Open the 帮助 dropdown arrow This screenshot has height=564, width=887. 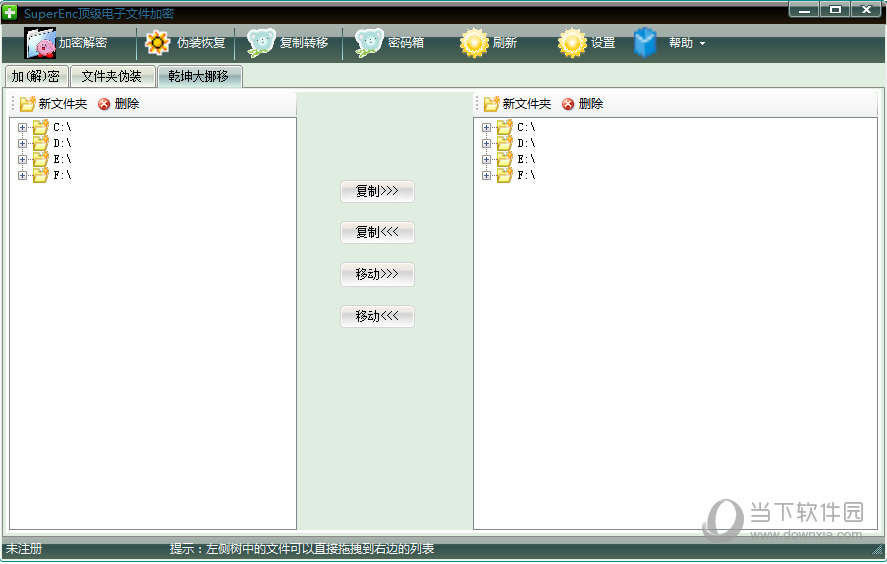click(x=703, y=44)
